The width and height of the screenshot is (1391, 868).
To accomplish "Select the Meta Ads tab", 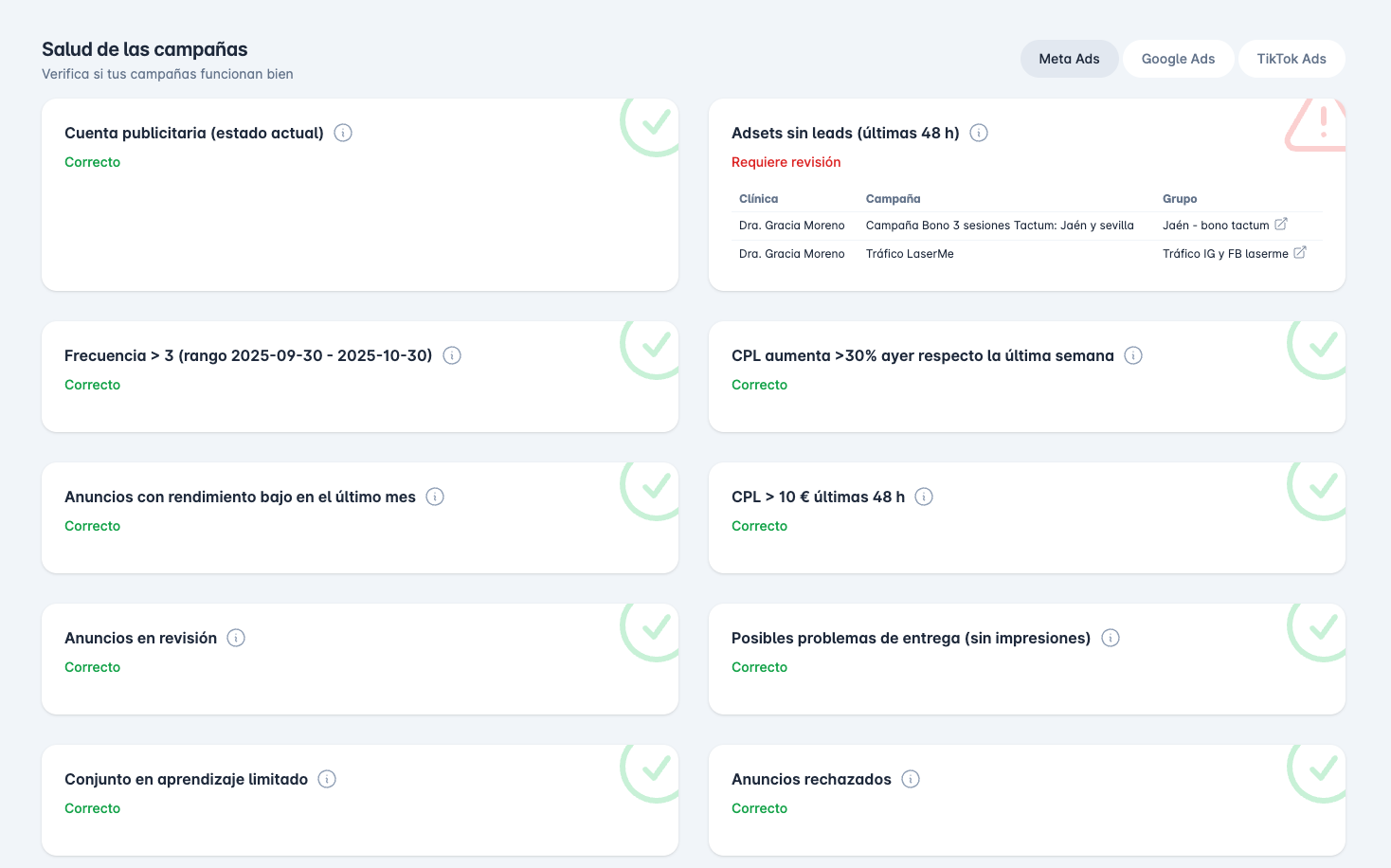I will point(1069,59).
